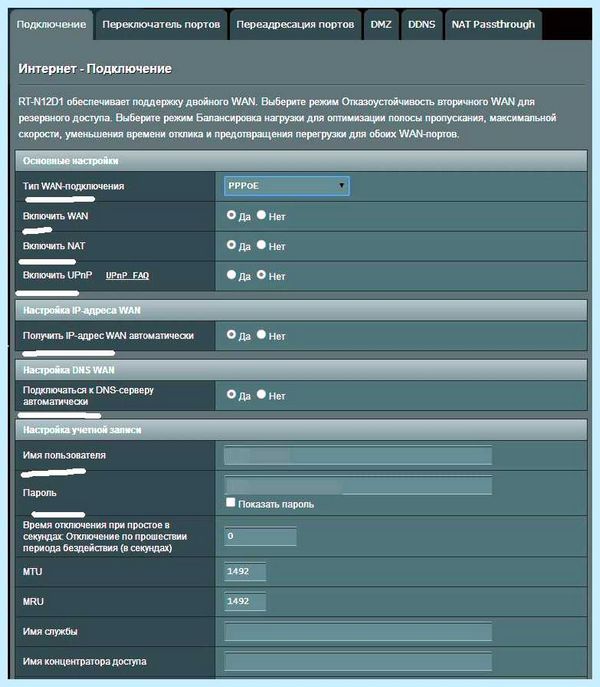Select Да for Включить UPnP
The height and width of the screenshot is (687, 600).
(231, 275)
